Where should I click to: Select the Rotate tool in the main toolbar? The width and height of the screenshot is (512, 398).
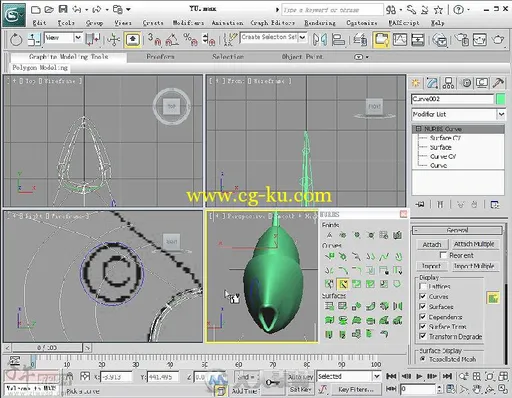click(16, 40)
